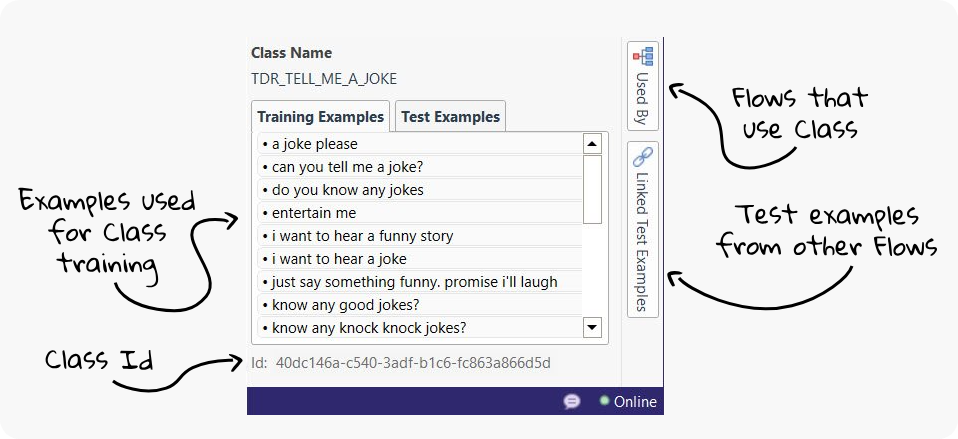958x439 pixels.
Task: Switch to the Test Examples tab
Action: click(450, 117)
